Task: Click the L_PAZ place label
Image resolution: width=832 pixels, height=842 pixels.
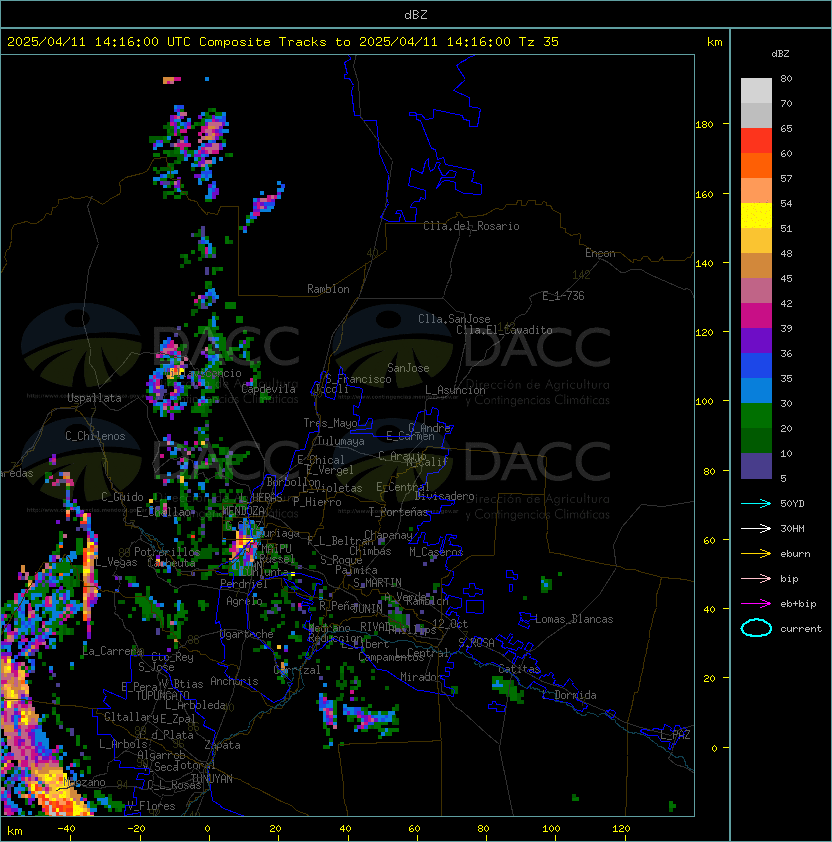Action: coord(675,735)
